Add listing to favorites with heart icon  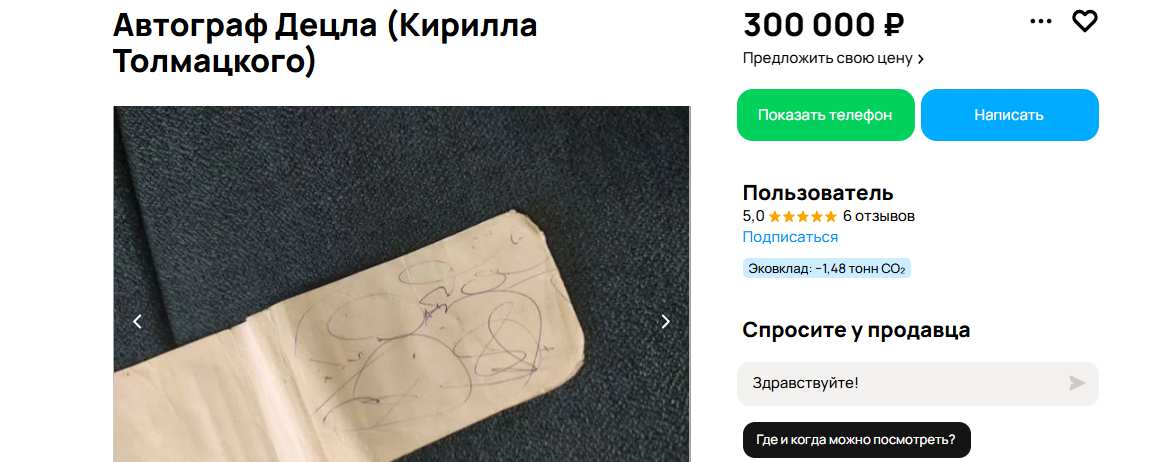coord(1085,22)
